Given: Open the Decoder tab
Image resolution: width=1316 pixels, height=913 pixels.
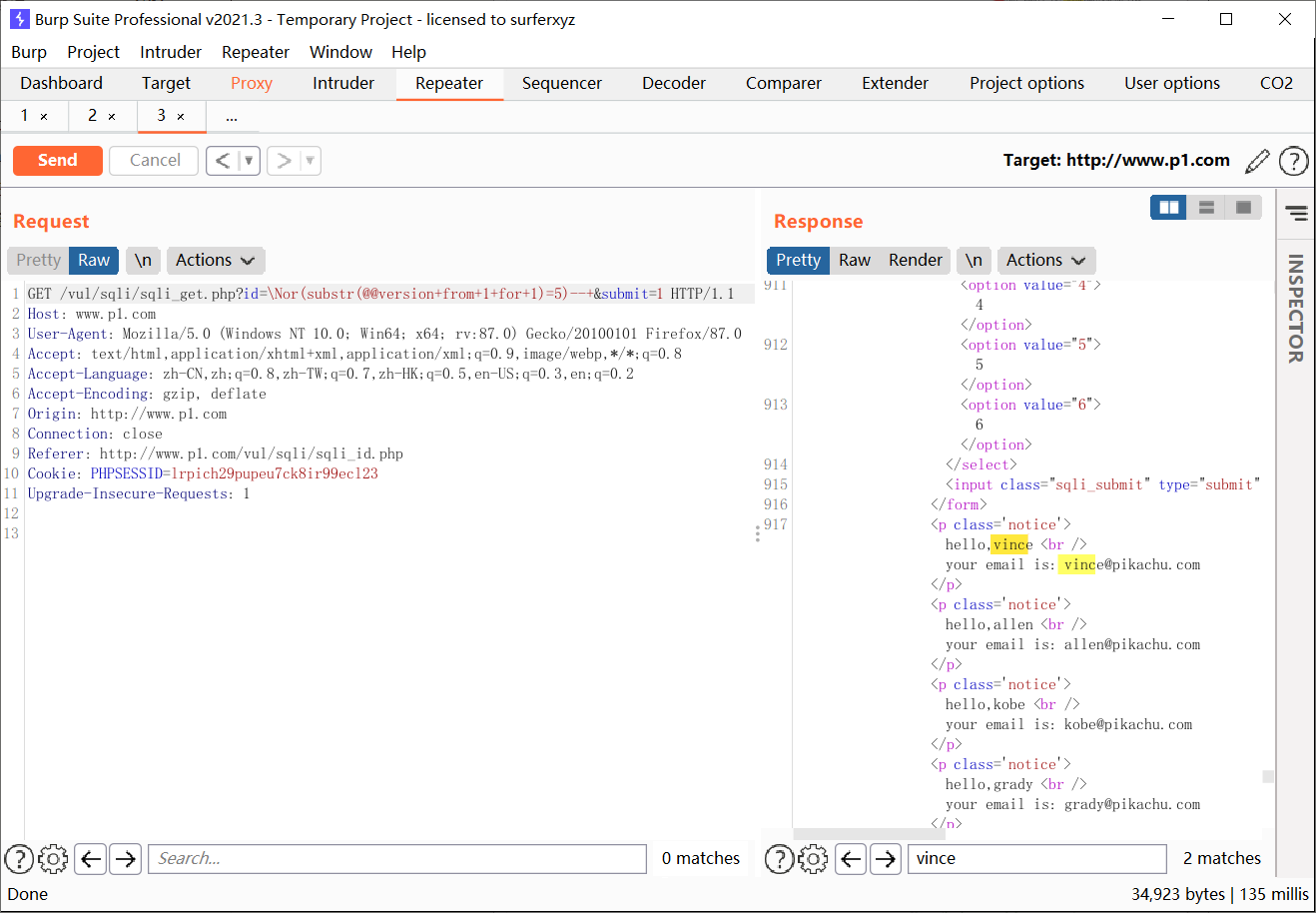Looking at the screenshot, I should pyautogui.click(x=674, y=84).
